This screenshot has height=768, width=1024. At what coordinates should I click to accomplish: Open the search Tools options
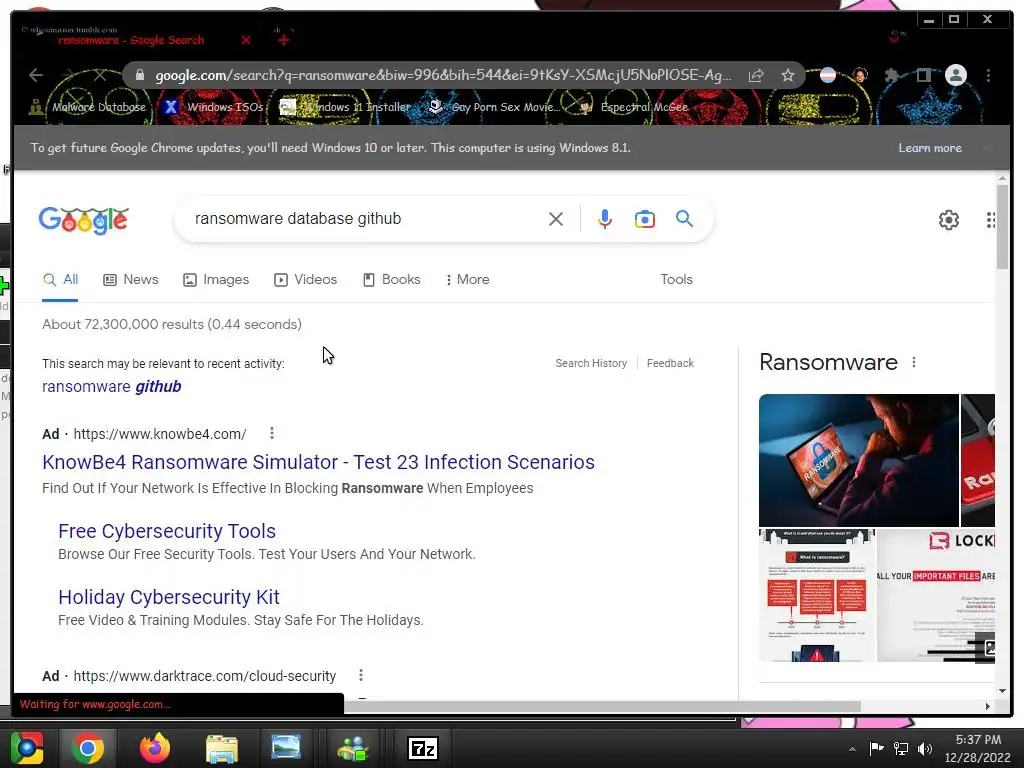(x=676, y=280)
